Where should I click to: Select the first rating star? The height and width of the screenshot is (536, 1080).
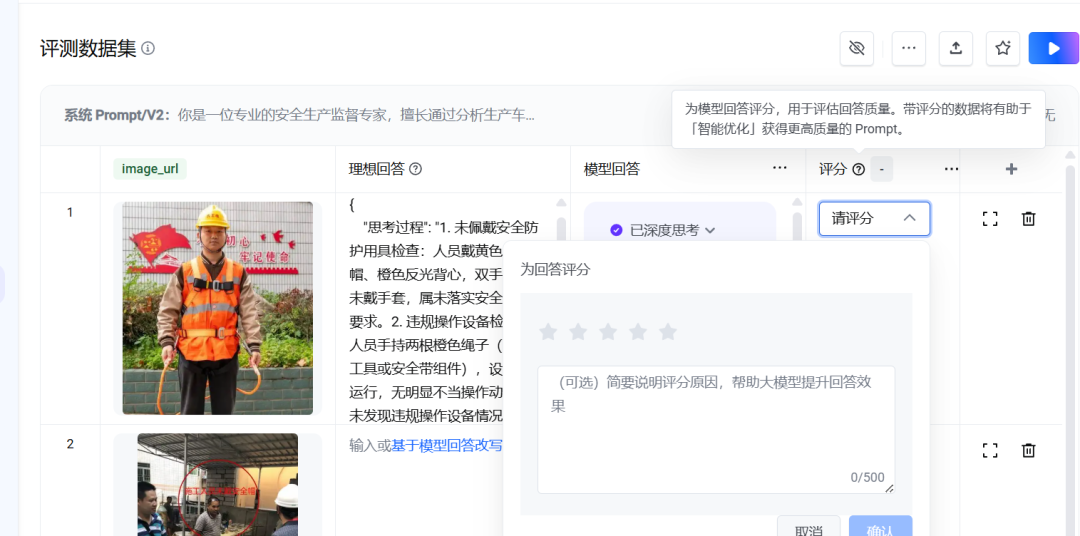[548, 332]
